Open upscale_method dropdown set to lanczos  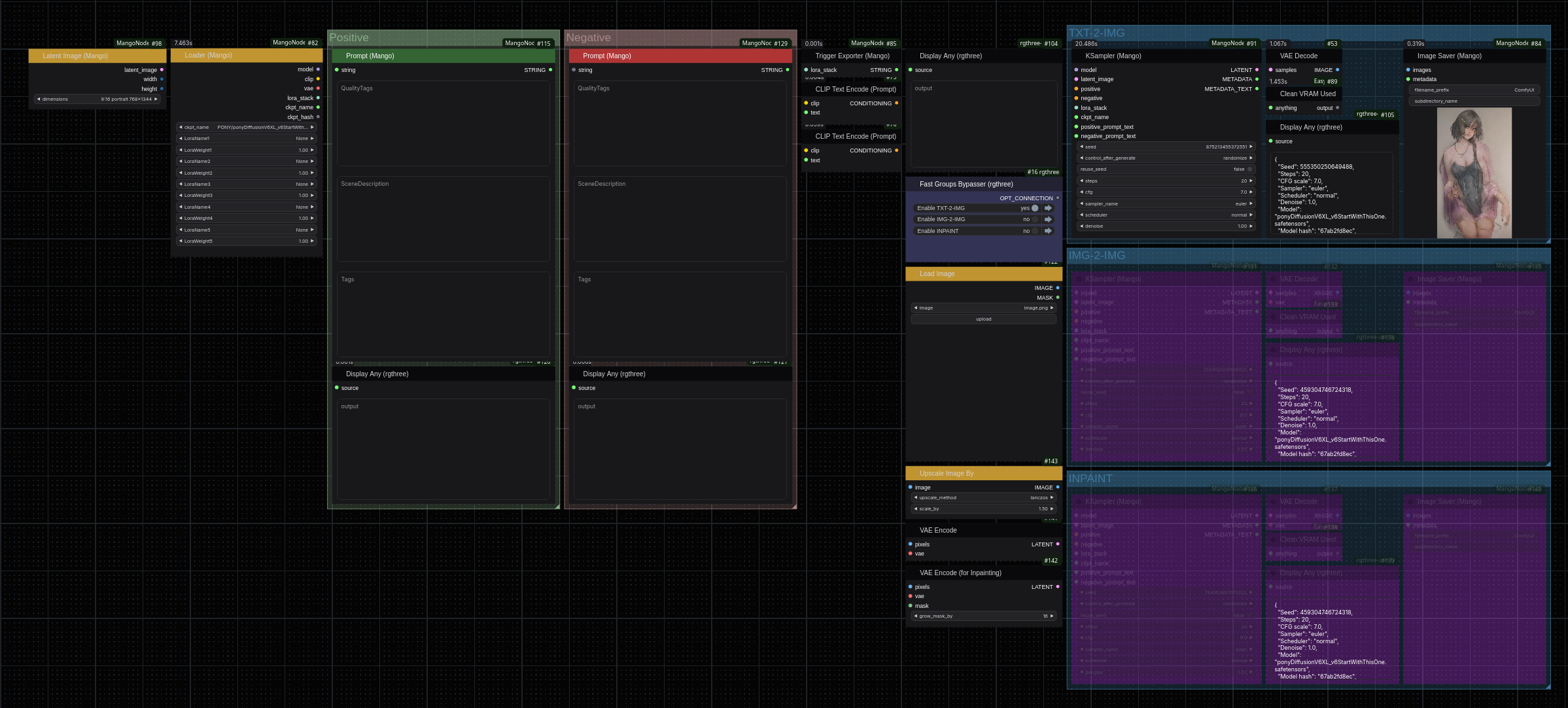983,497
